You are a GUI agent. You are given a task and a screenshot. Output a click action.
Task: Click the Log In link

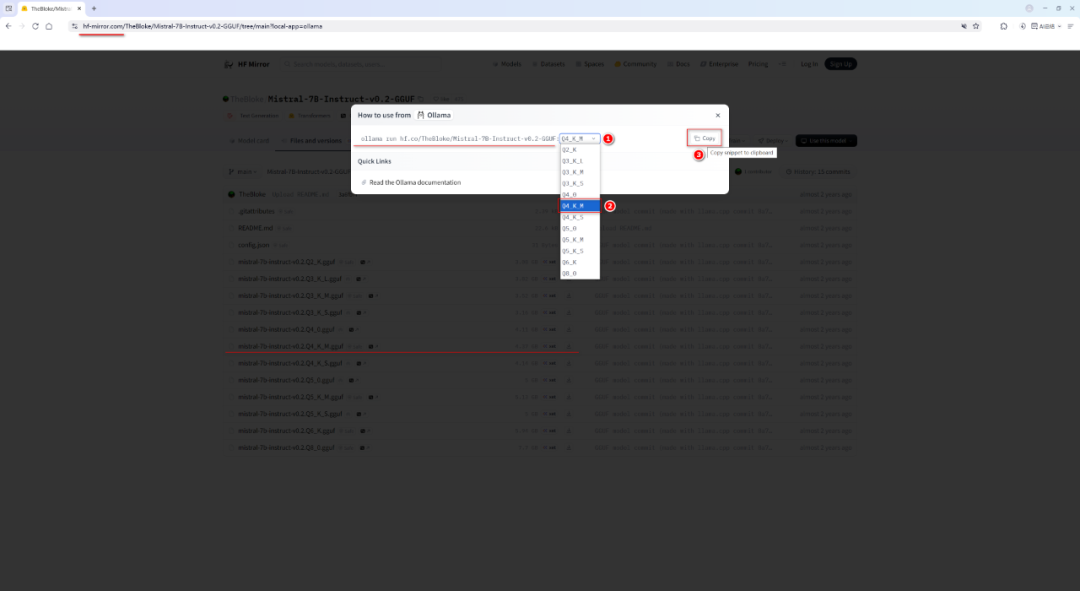coord(809,64)
